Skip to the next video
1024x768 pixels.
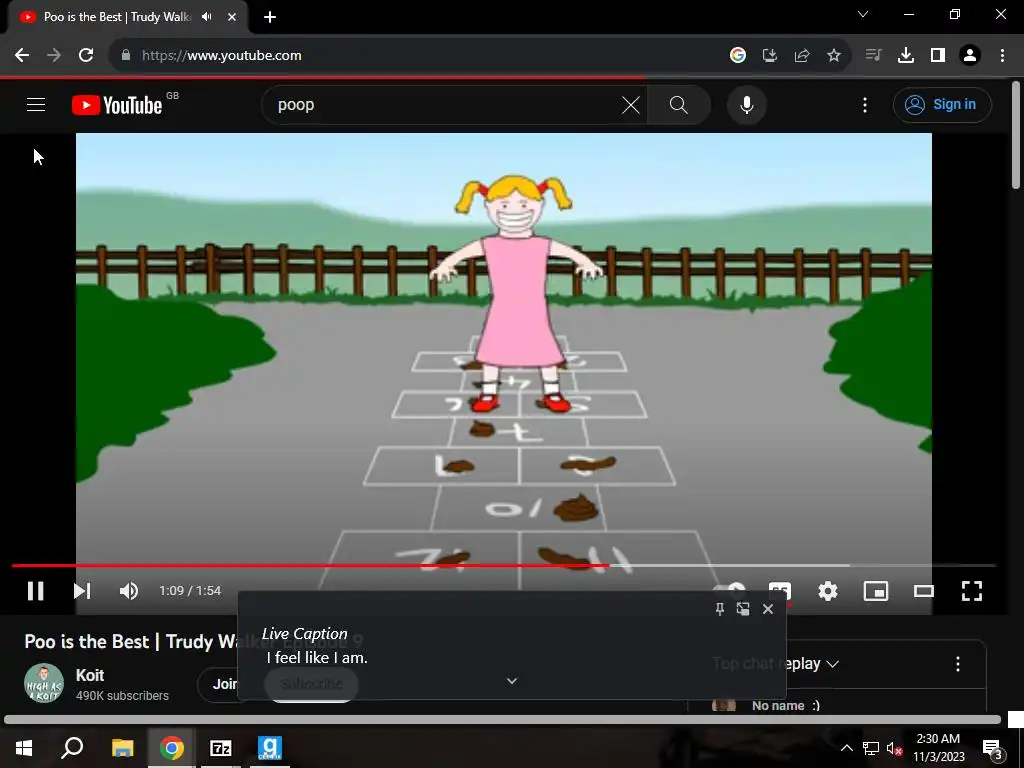tap(82, 591)
